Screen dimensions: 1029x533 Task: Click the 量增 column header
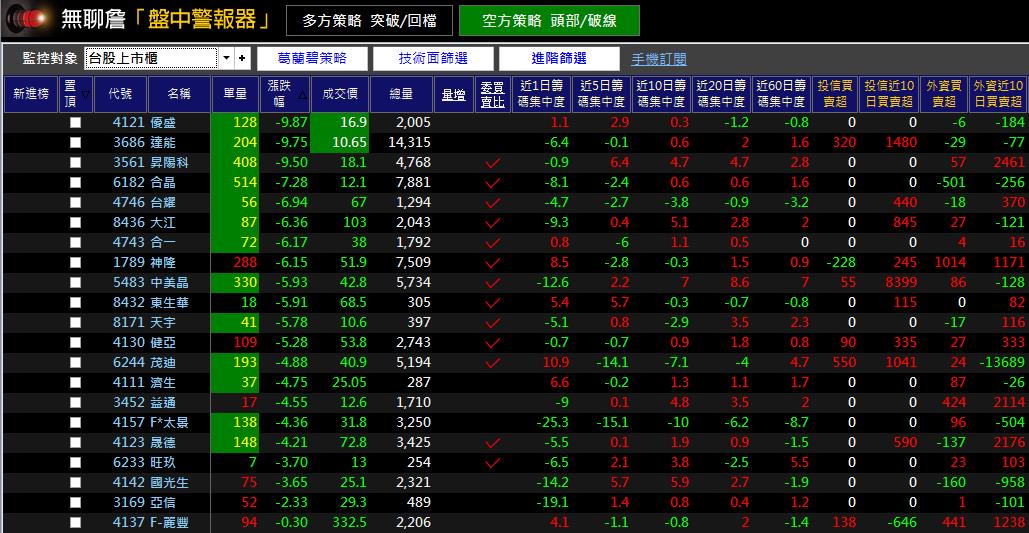(x=452, y=94)
